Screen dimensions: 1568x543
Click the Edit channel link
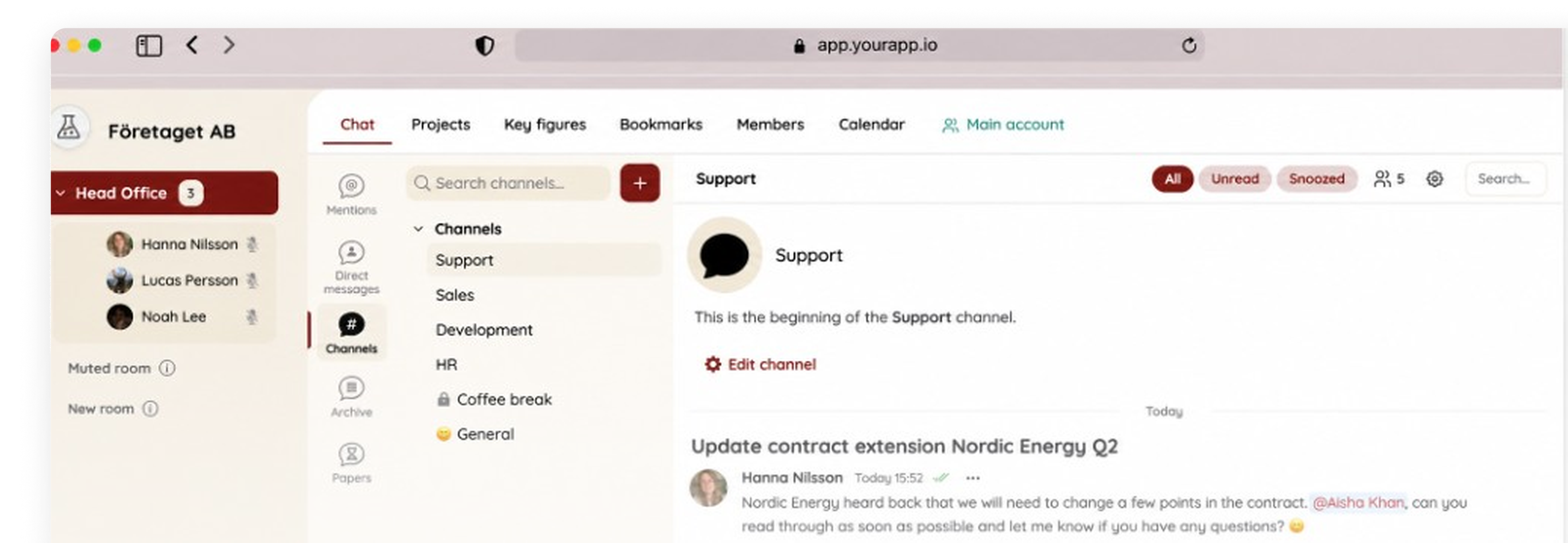(x=760, y=364)
